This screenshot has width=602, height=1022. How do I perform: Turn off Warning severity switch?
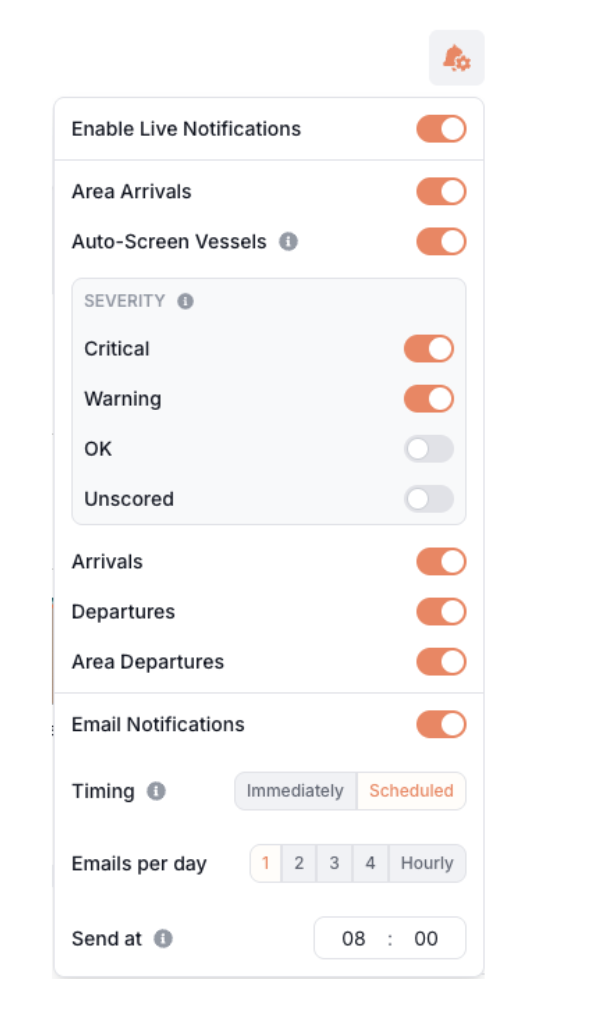pyautogui.click(x=428, y=399)
